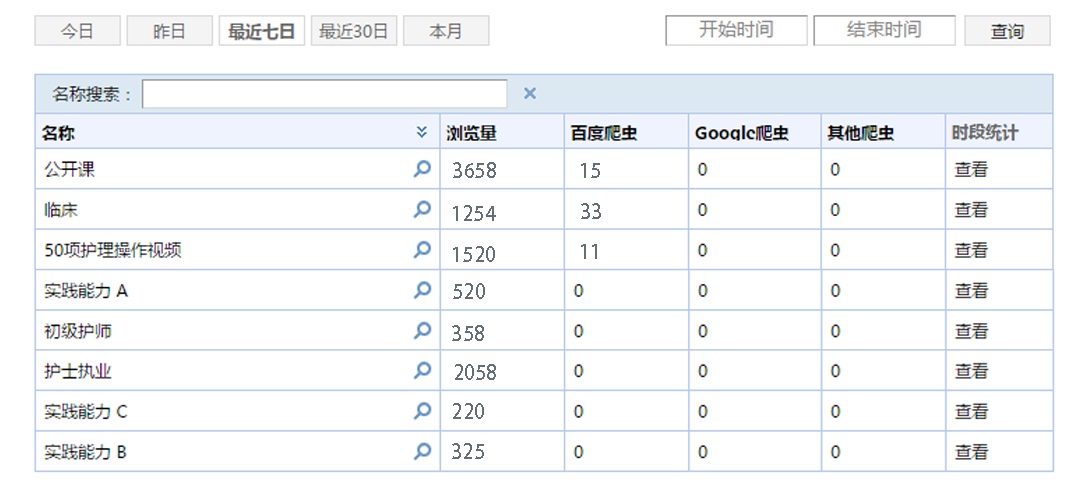1082x498 pixels.
Task: Expand the double-chevron in the 名称 column header
Action: 422,132
